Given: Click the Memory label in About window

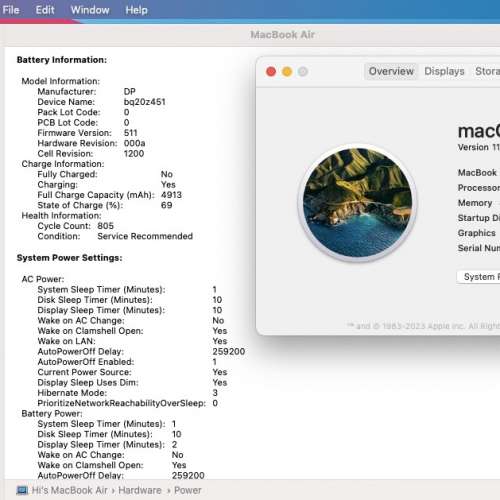Looking at the screenshot, I should tap(475, 203).
